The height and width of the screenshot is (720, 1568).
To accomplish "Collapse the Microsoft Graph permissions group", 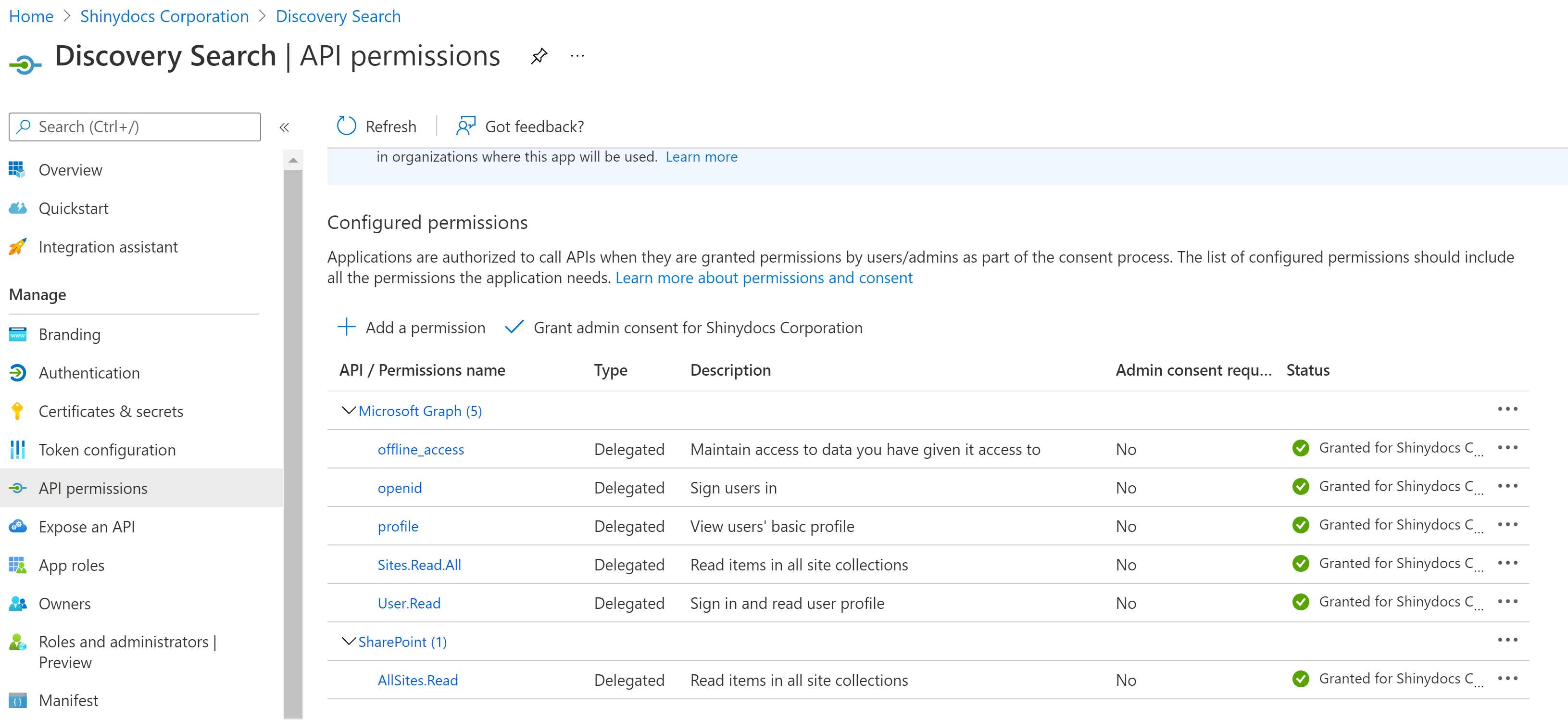I will tap(348, 411).
